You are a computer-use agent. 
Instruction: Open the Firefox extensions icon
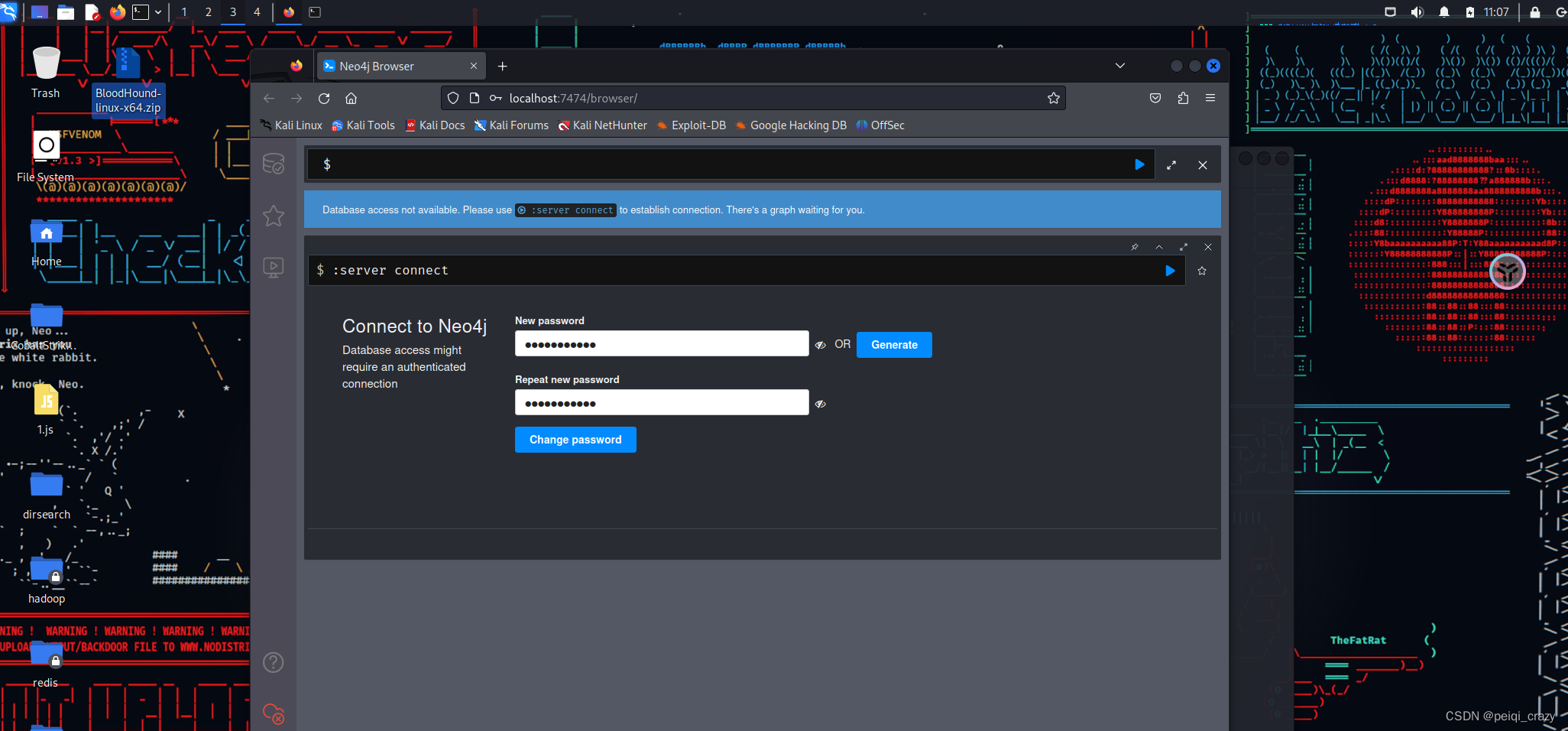pyautogui.click(x=1183, y=98)
